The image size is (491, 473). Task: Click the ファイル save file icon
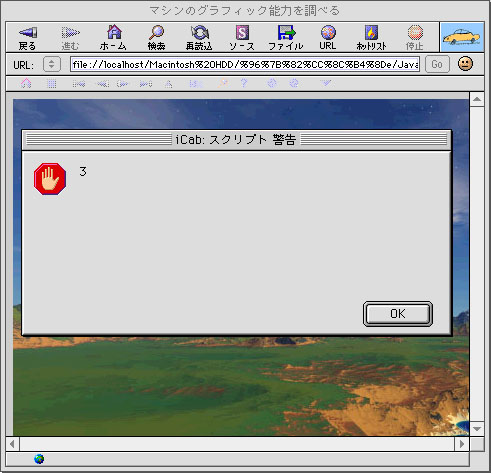point(286,33)
